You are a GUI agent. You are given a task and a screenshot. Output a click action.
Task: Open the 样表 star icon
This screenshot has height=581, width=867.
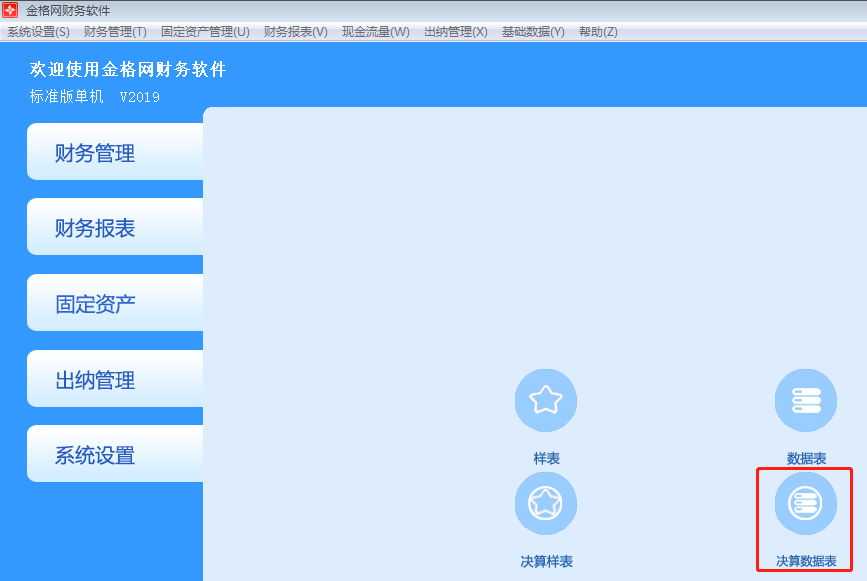[x=546, y=400]
